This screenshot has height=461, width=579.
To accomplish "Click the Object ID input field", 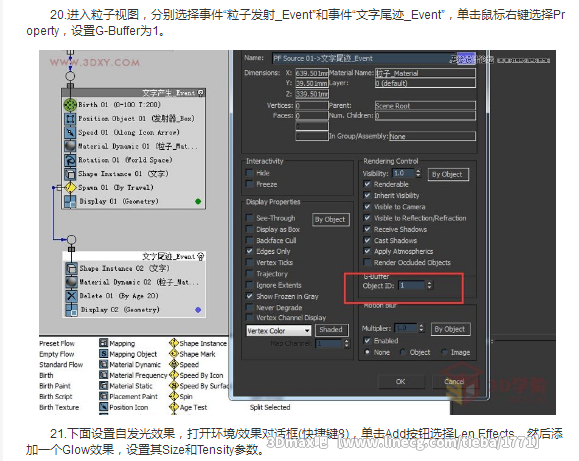I will [x=411, y=285].
